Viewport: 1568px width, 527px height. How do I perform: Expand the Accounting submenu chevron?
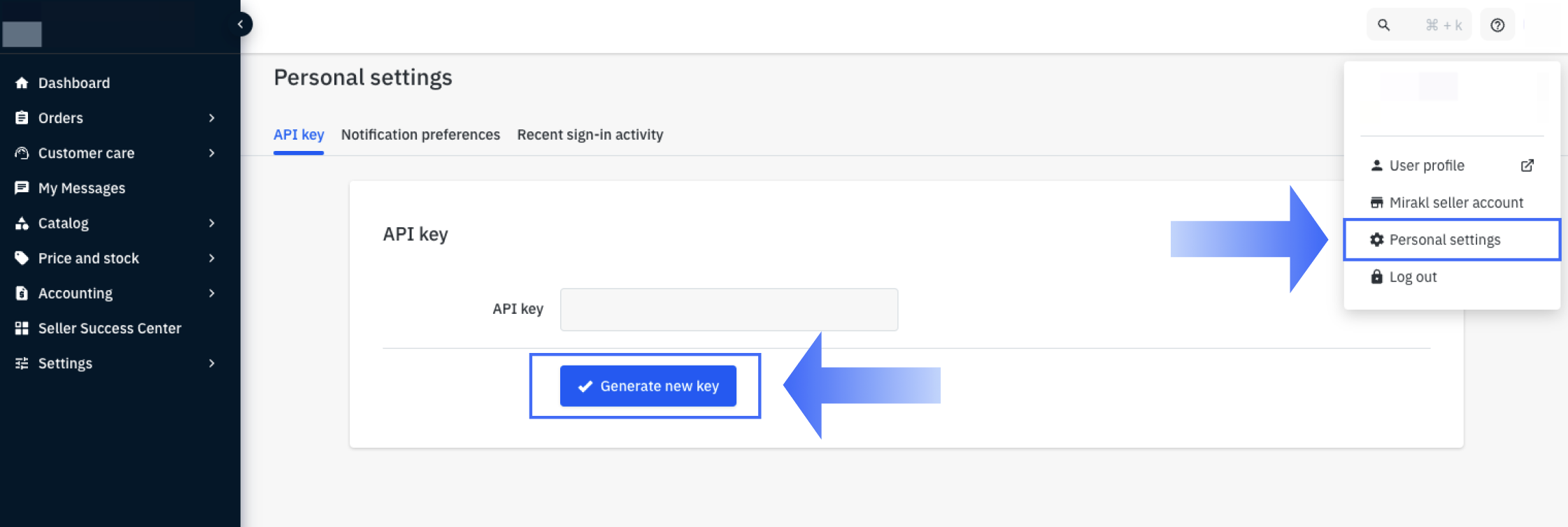coord(211,294)
